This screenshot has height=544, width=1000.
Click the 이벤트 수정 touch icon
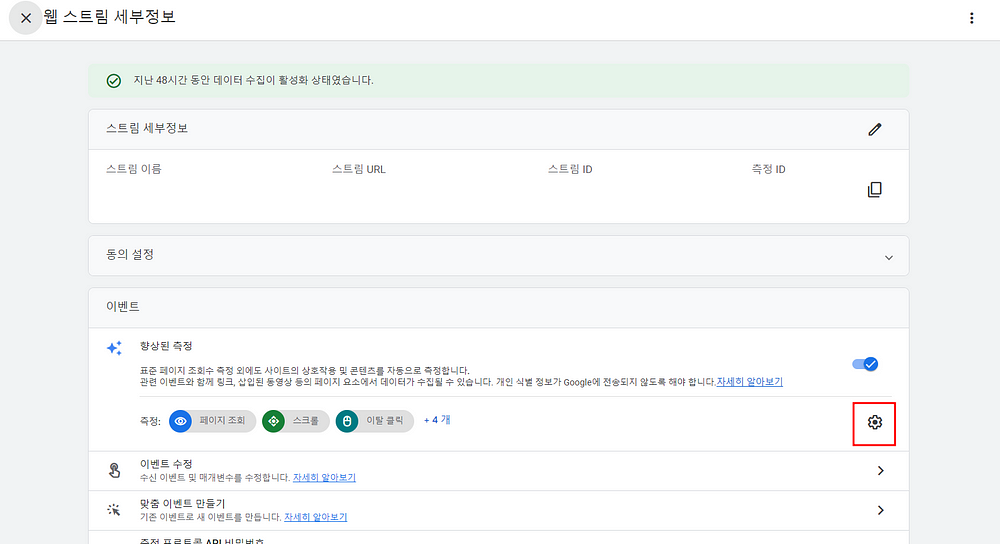(x=114, y=471)
